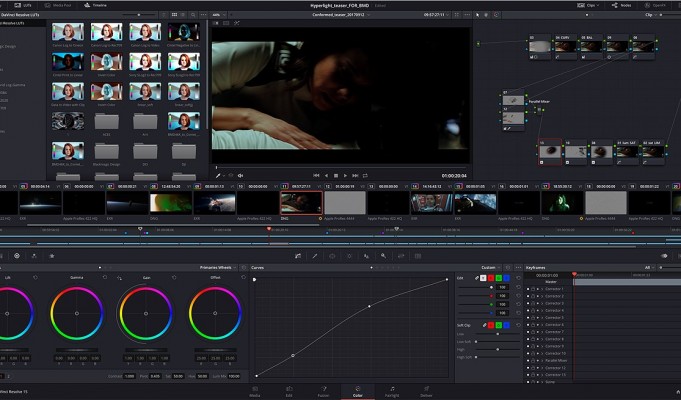Viewport: 681px width, 400px height.
Task: Expand Corrector 2 in Keyframes list
Action: 542,296
